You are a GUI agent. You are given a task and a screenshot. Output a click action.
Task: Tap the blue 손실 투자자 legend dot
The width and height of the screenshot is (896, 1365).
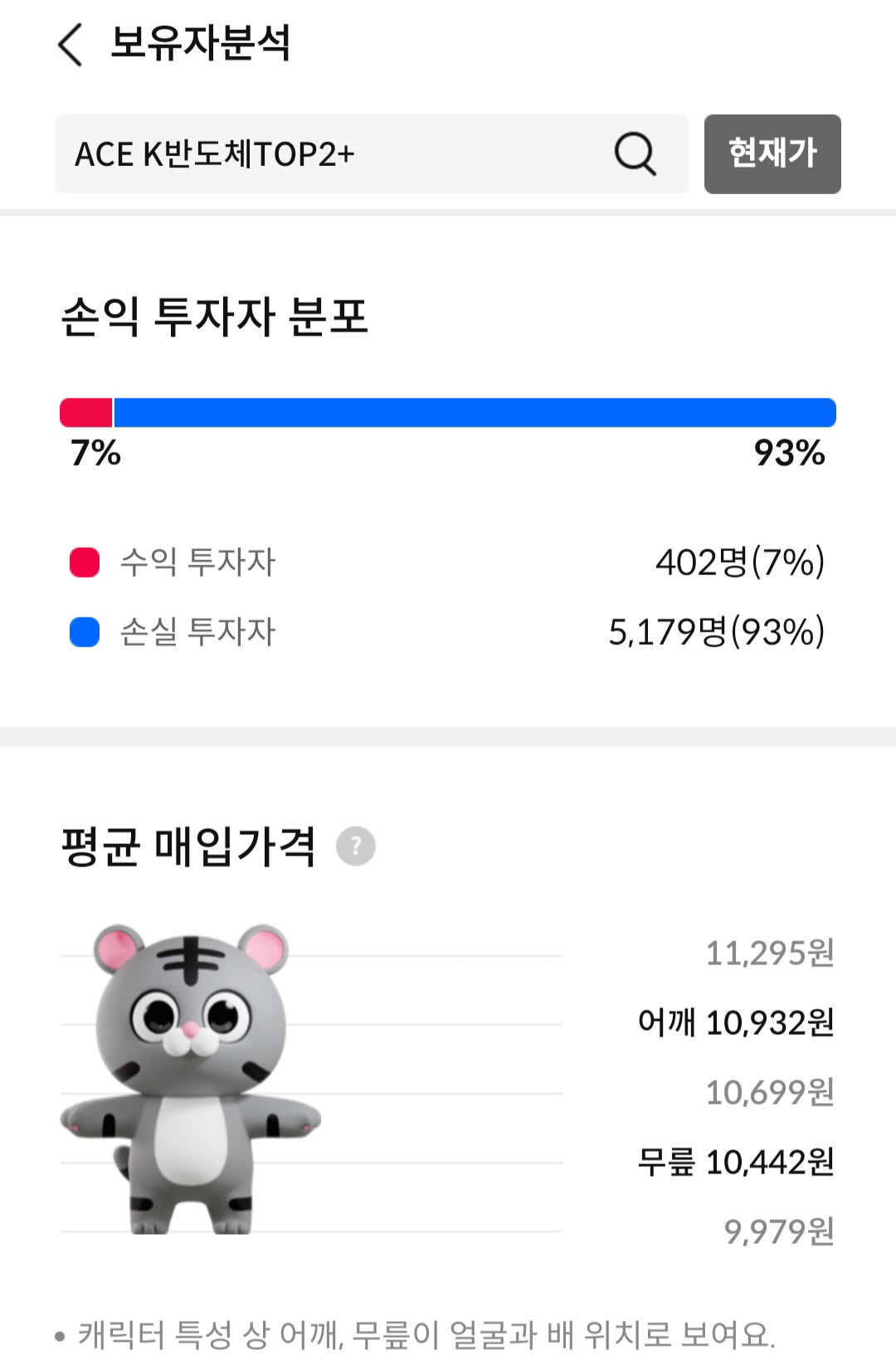pyautogui.click(x=85, y=632)
